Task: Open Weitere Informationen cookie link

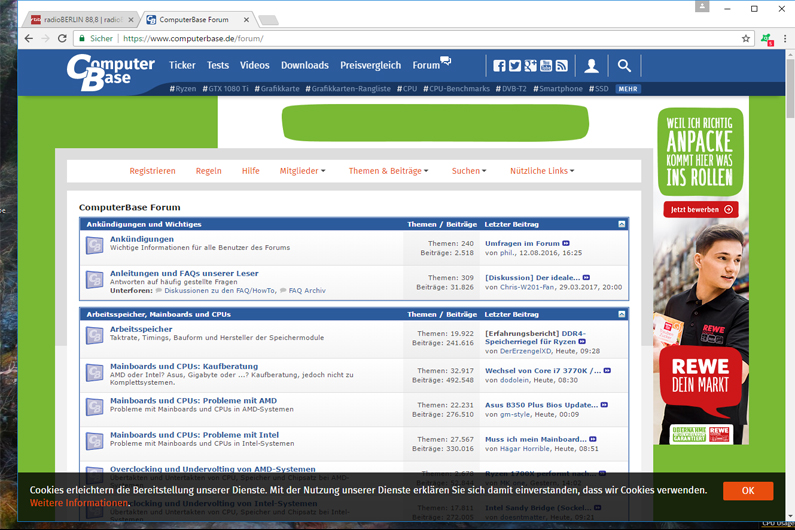Action: pos(79,503)
